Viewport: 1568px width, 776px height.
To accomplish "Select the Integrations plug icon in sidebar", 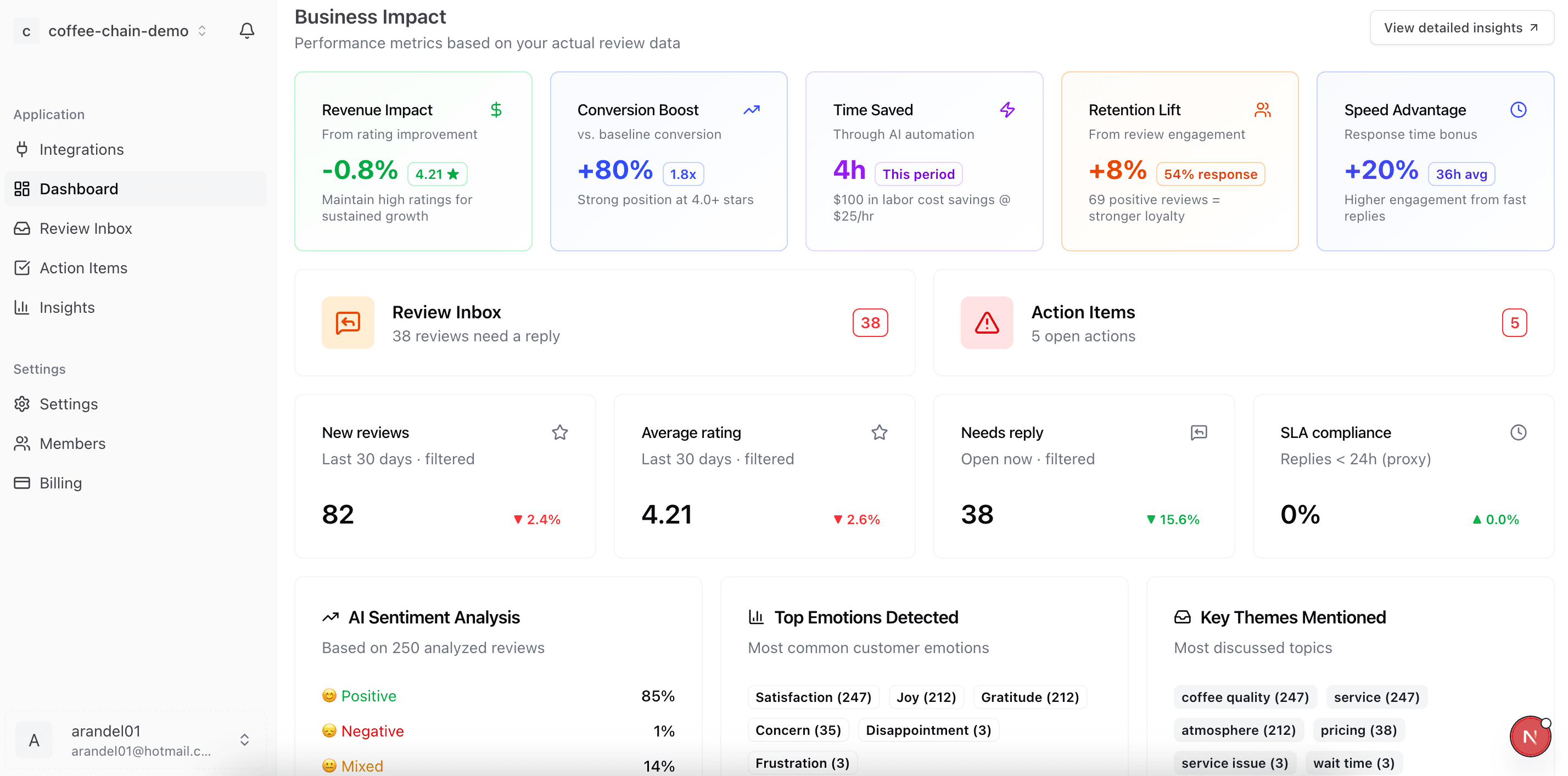I will click(x=22, y=149).
